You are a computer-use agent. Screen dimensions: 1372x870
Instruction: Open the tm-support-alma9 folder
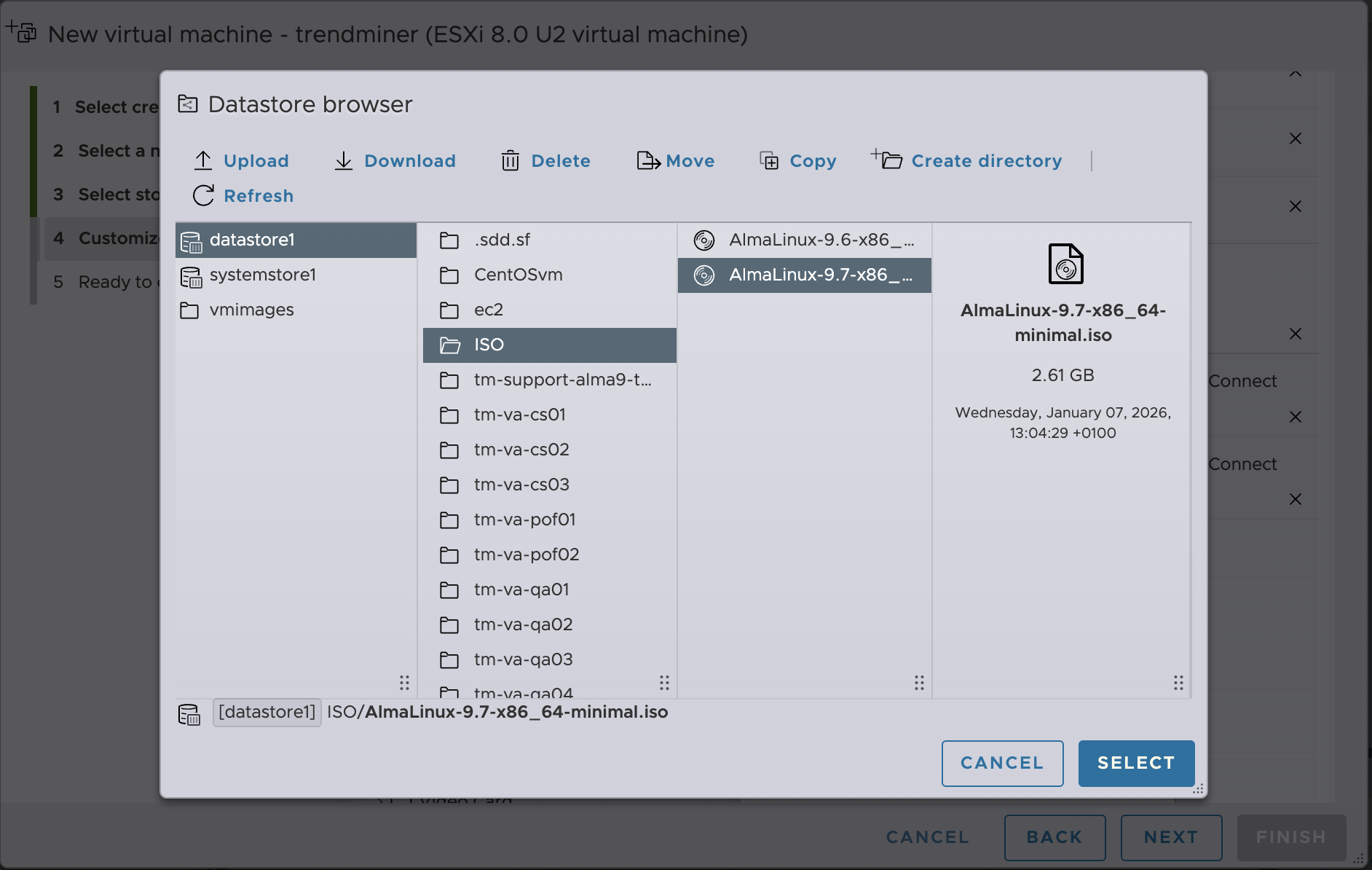[561, 380]
